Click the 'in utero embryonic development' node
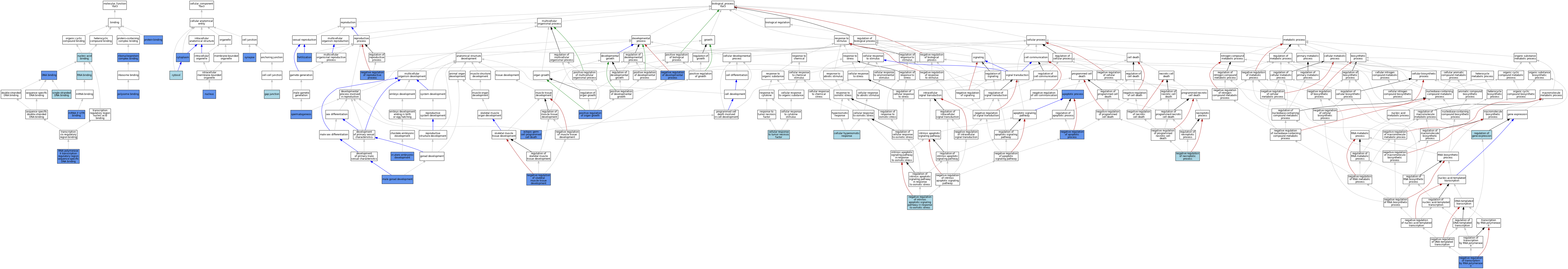This screenshot has height=269, width=1568. [402, 156]
